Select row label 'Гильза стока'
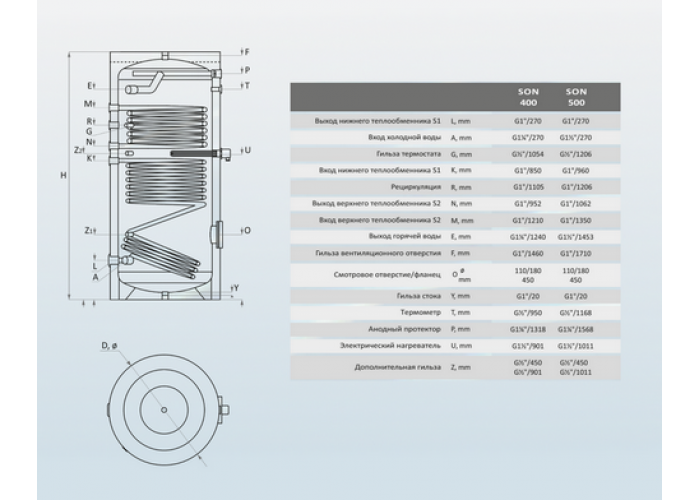The width and height of the screenshot is (700, 500). [x=419, y=296]
